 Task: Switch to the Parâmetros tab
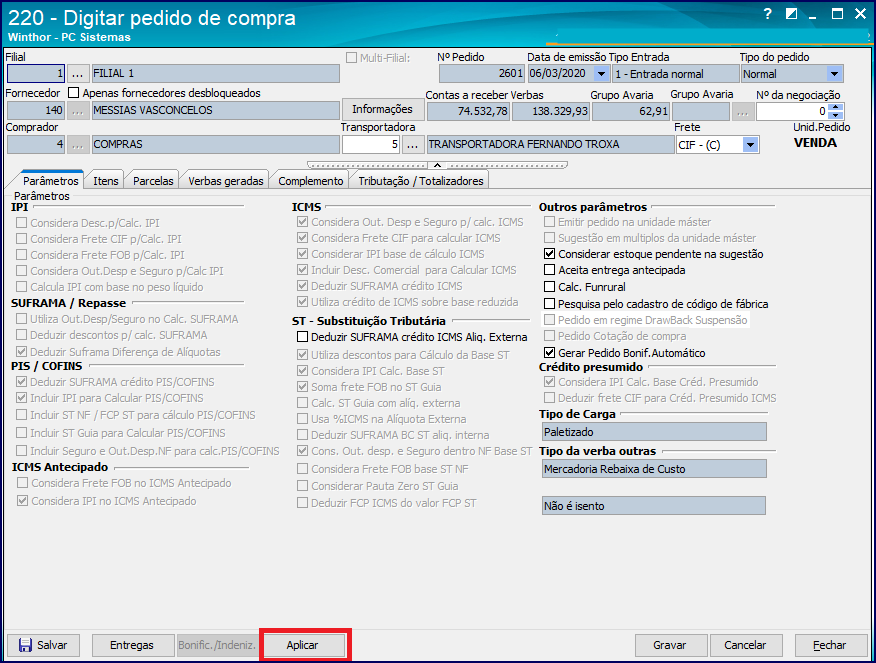pyautogui.click(x=50, y=181)
